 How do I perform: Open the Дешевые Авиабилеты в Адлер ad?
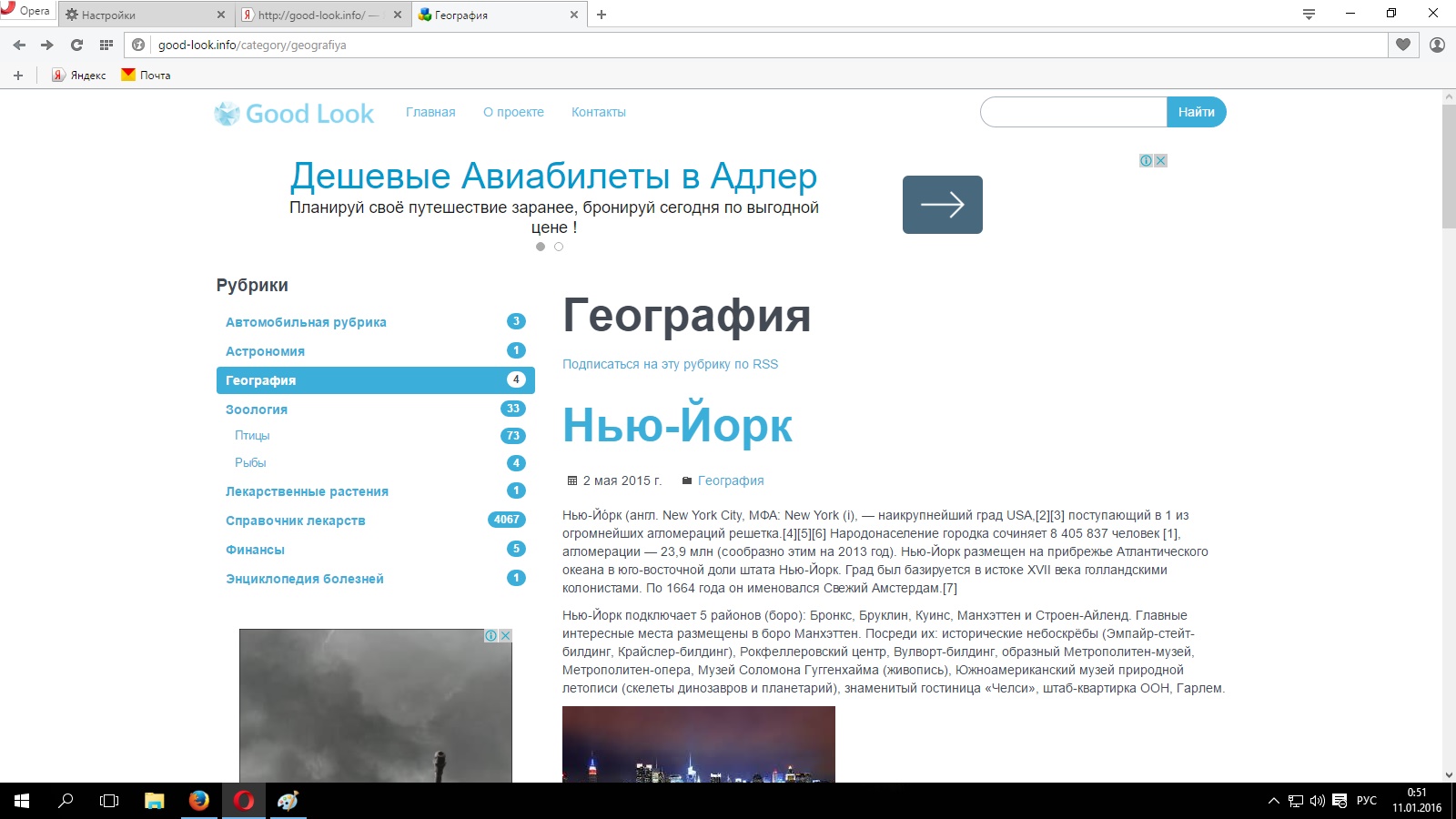pos(554,176)
